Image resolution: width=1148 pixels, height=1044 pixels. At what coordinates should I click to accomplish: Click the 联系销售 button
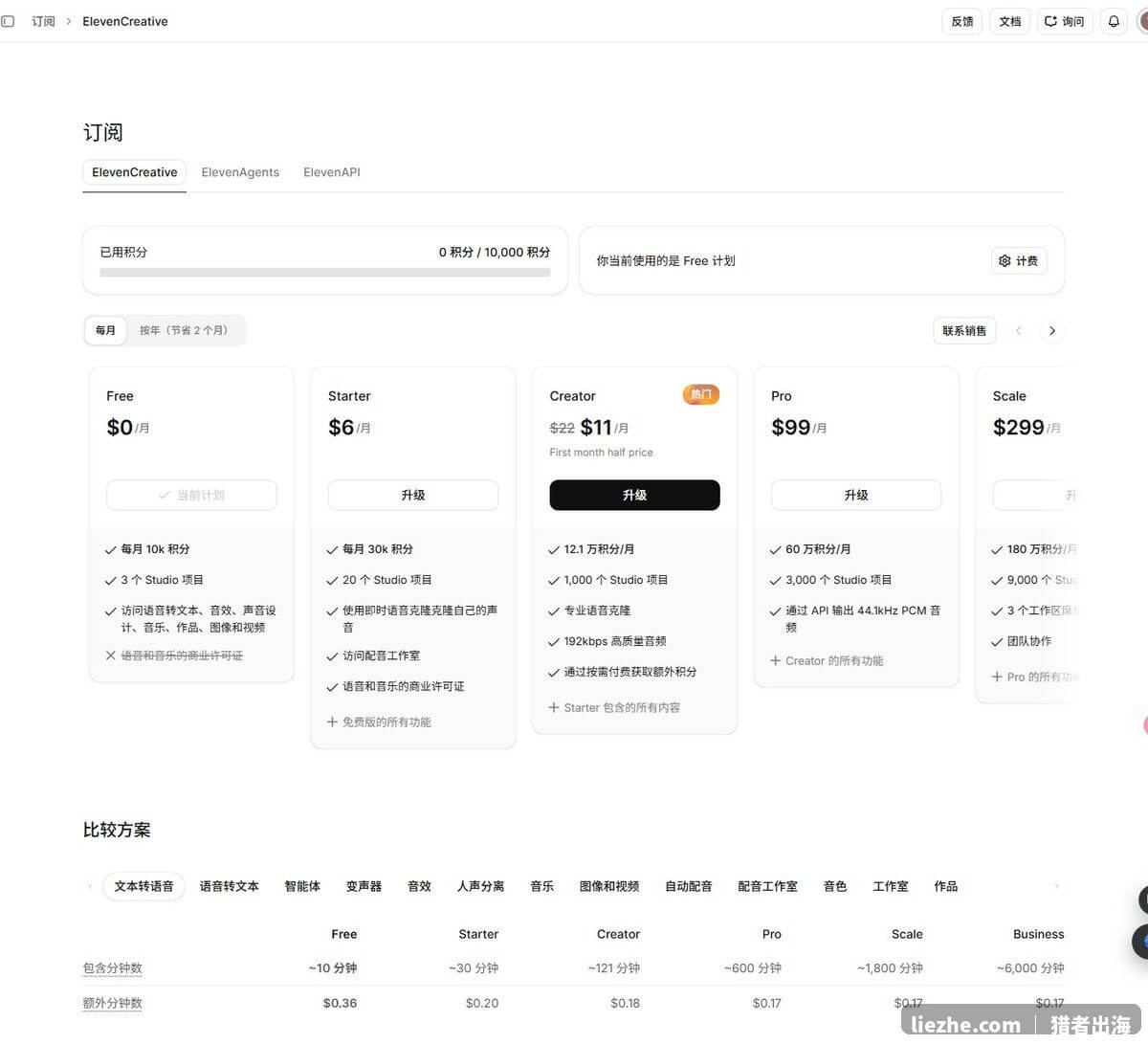tap(964, 331)
